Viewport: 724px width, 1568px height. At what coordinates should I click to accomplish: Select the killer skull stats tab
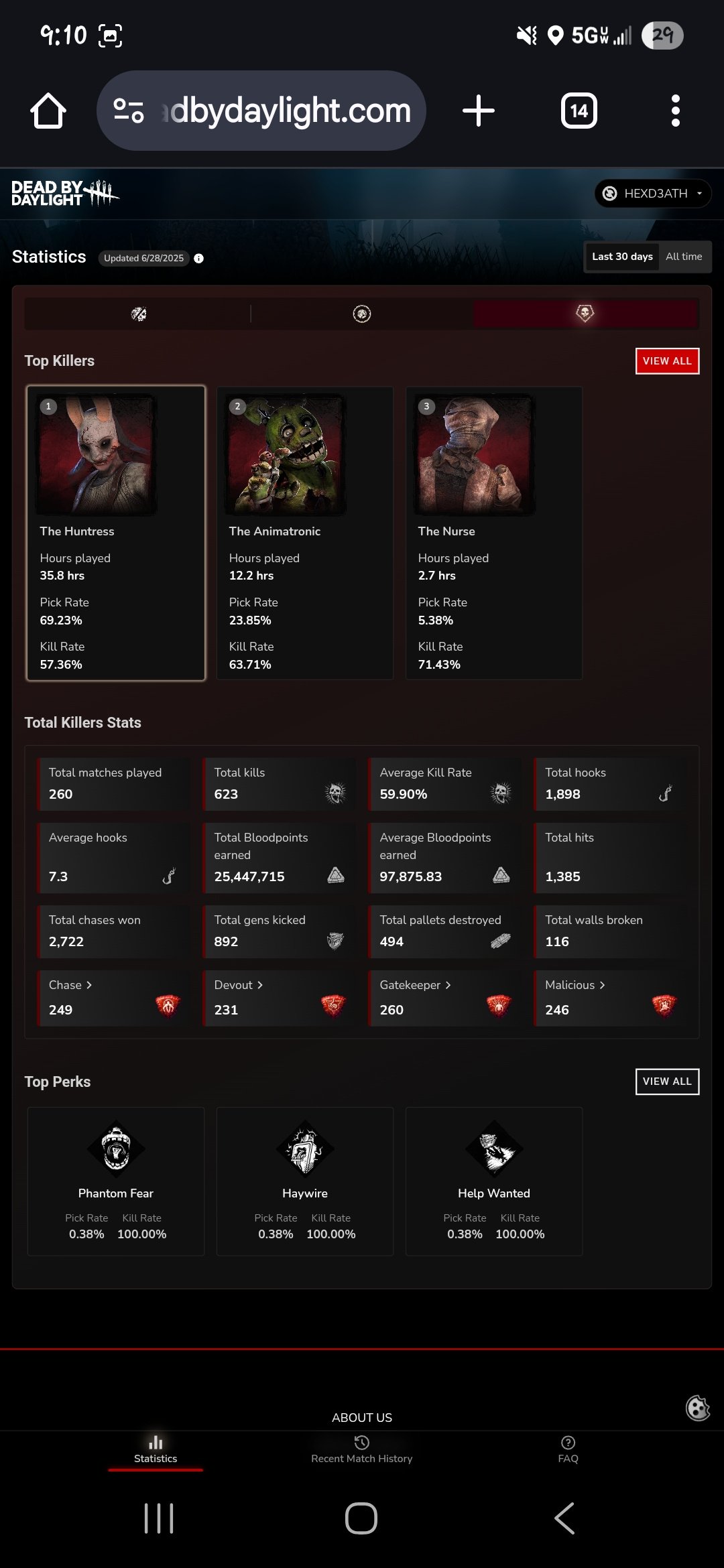pyautogui.click(x=585, y=314)
